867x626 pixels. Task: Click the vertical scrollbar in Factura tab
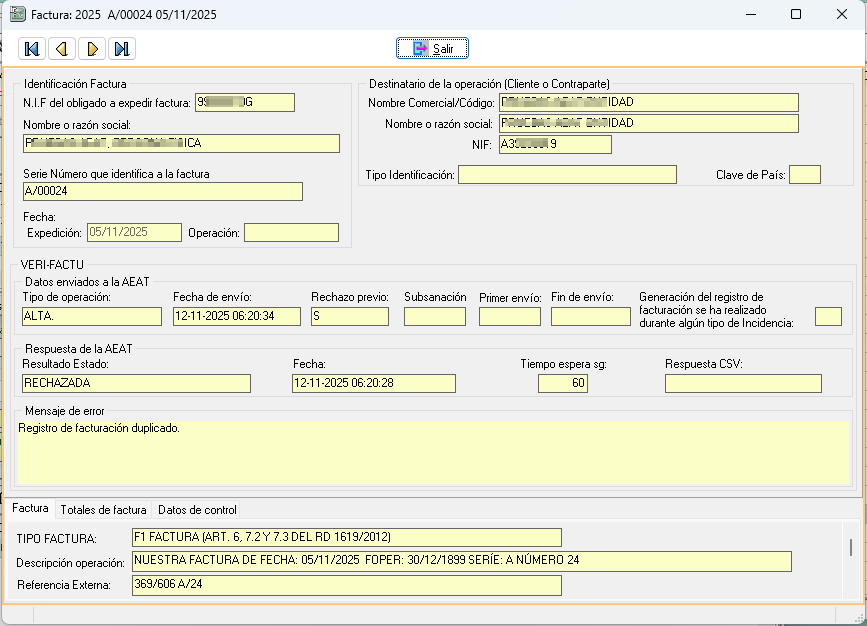point(851,547)
